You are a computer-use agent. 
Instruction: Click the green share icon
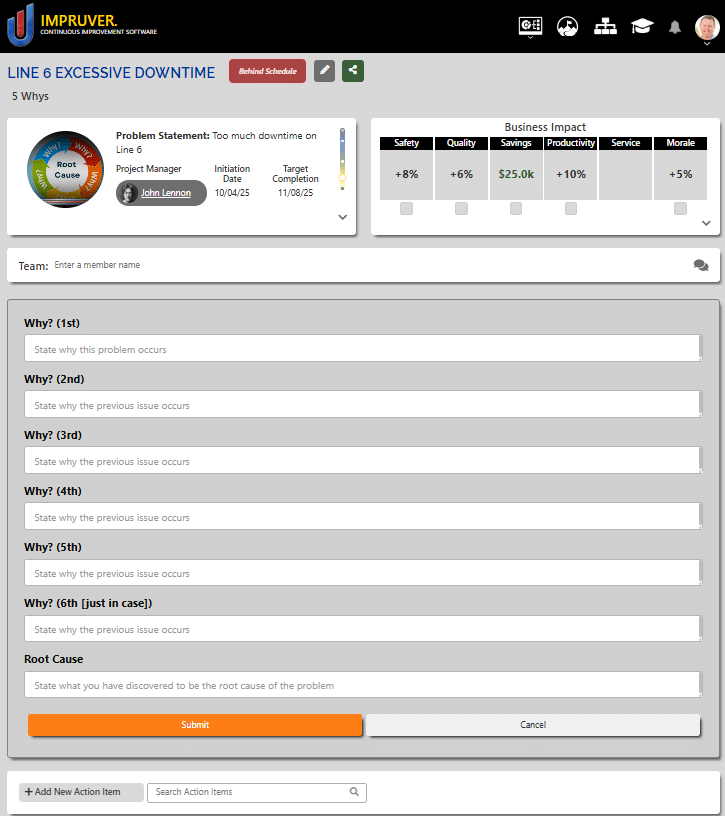[352, 71]
